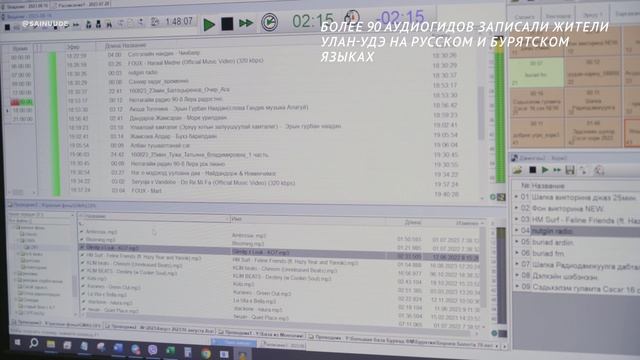Select file 'Kupla - Green Out.mp3'
Image resolution: width=640 pixels, height=360 pixels.
point(113,287)
